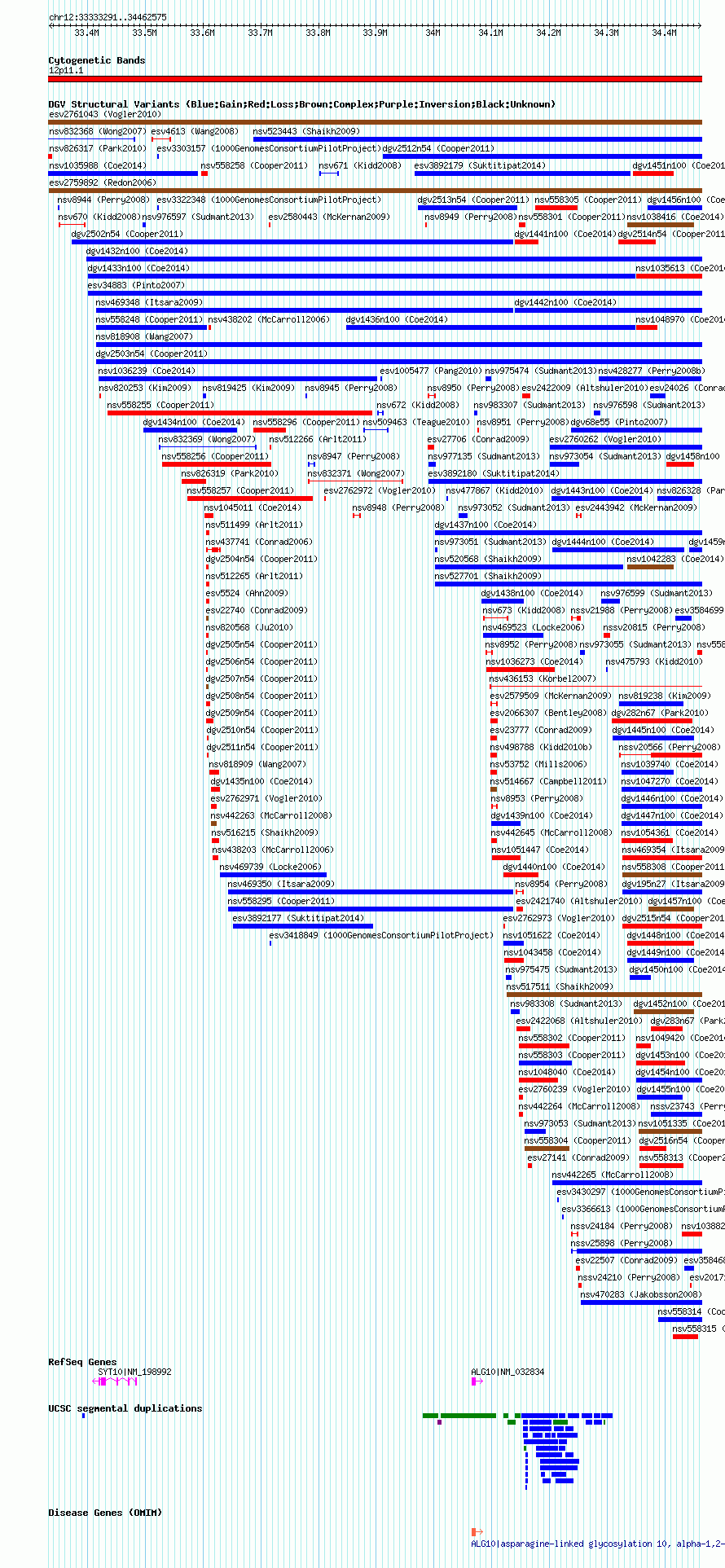The image size is (725, 1568).
Task: Select variant nsv469739 (Locke2006)
Action: (x=273, y=875)
